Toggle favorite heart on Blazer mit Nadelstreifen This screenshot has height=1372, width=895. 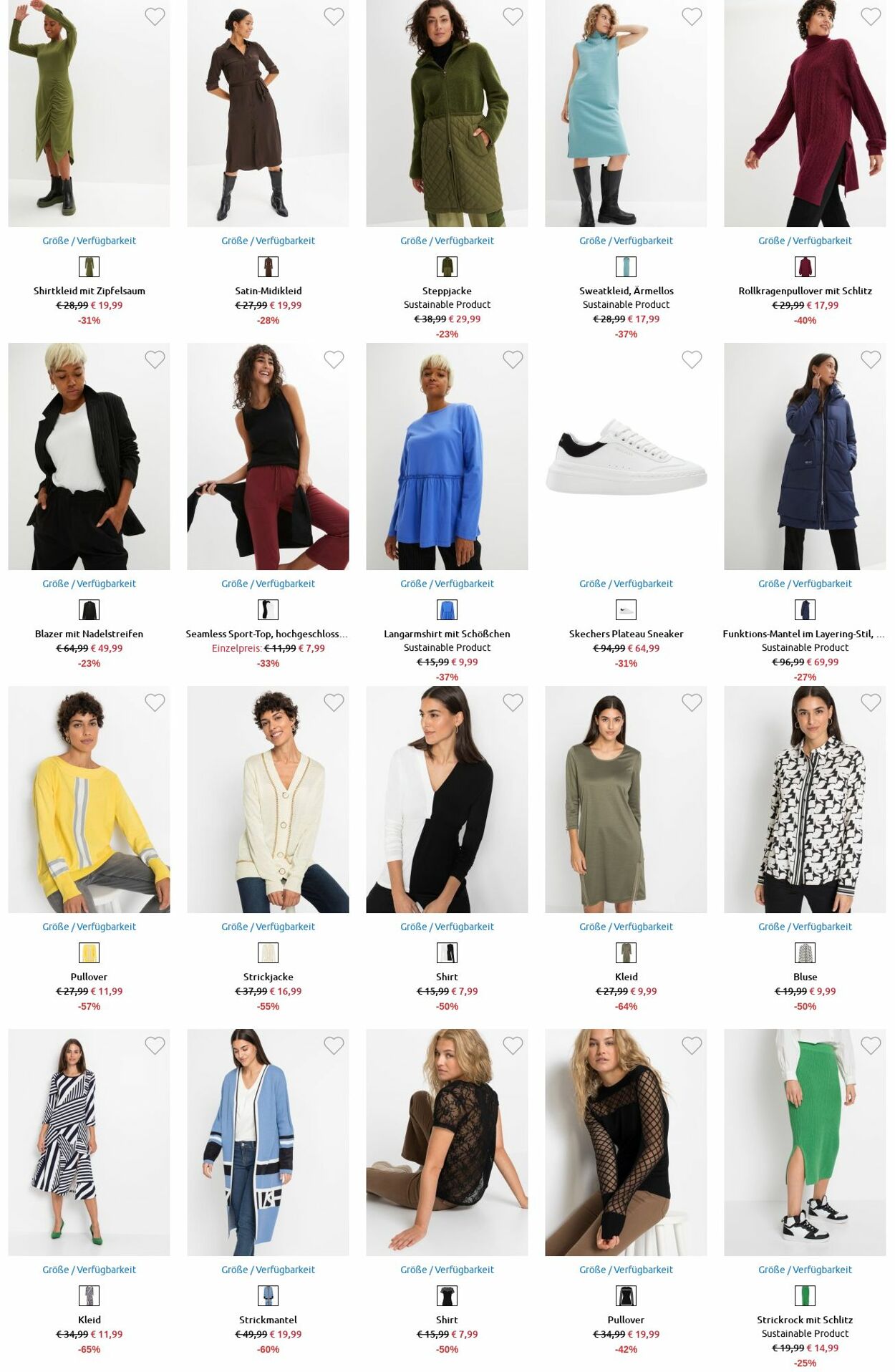pyautogui.click(x=155, y=359)
